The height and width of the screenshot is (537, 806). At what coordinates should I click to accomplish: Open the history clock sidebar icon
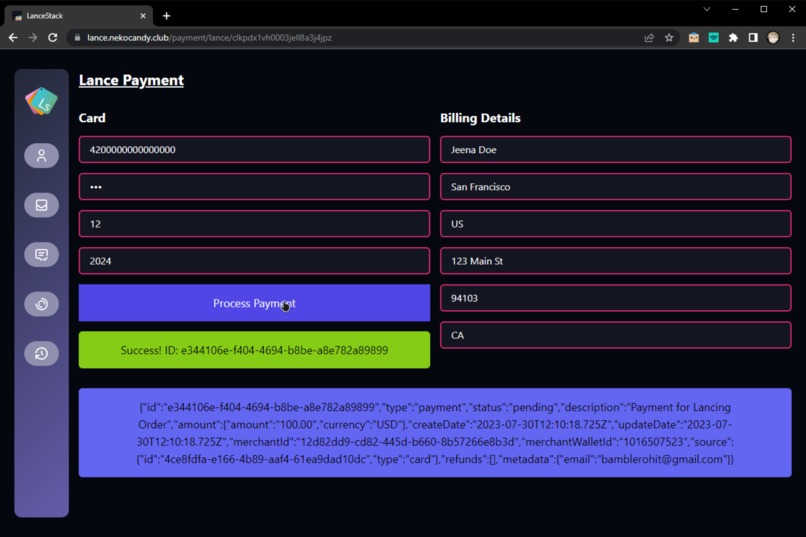(42, 354)
